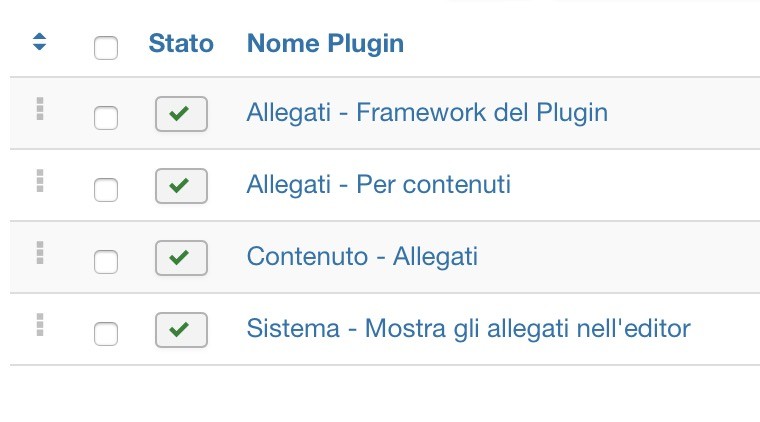Select checkbox for Allegati - Framework del Plugin
760x422 pixels.
point(105,117)
